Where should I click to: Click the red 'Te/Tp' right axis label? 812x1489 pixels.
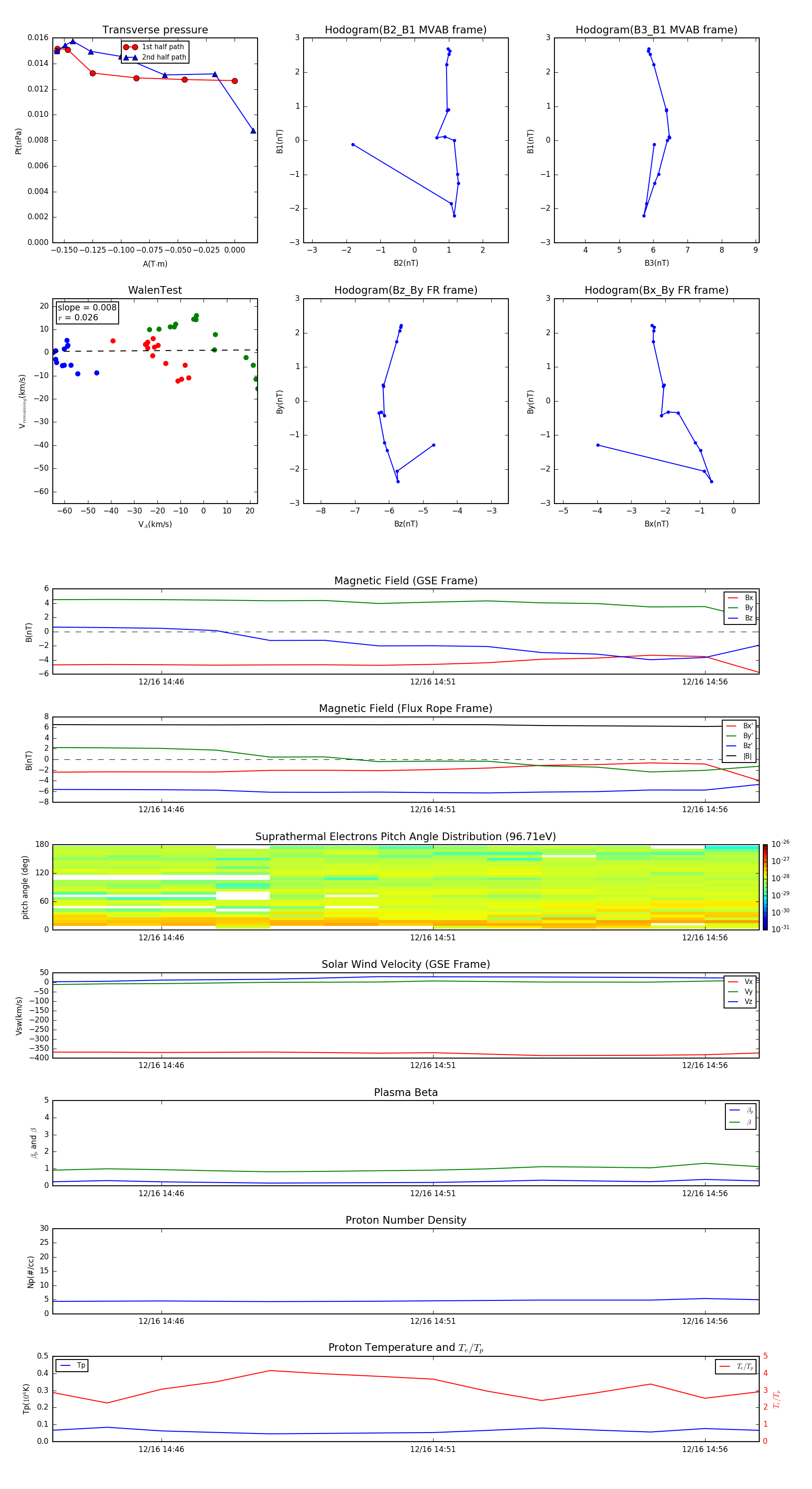(777, 1399)
